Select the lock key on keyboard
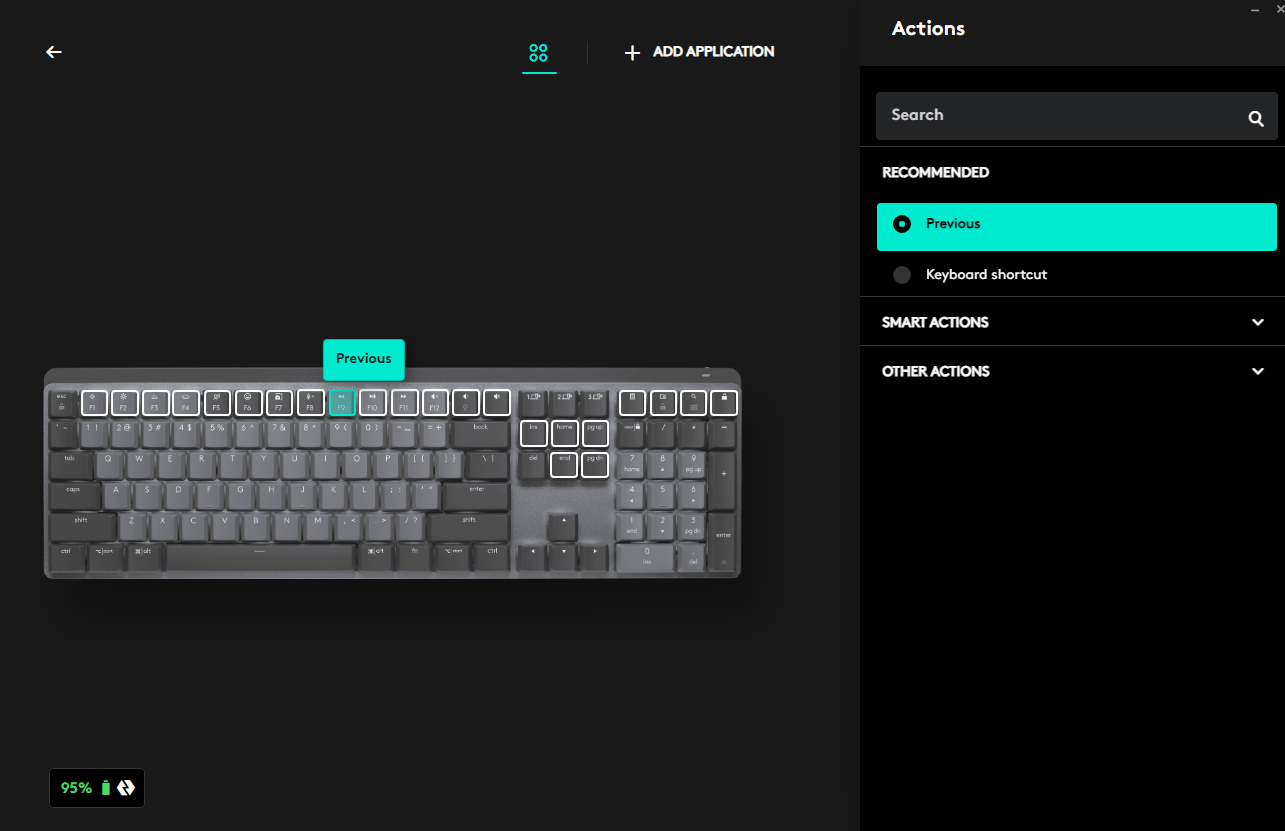The height and width of the screenshot is (831, 1285). [724, 403]
